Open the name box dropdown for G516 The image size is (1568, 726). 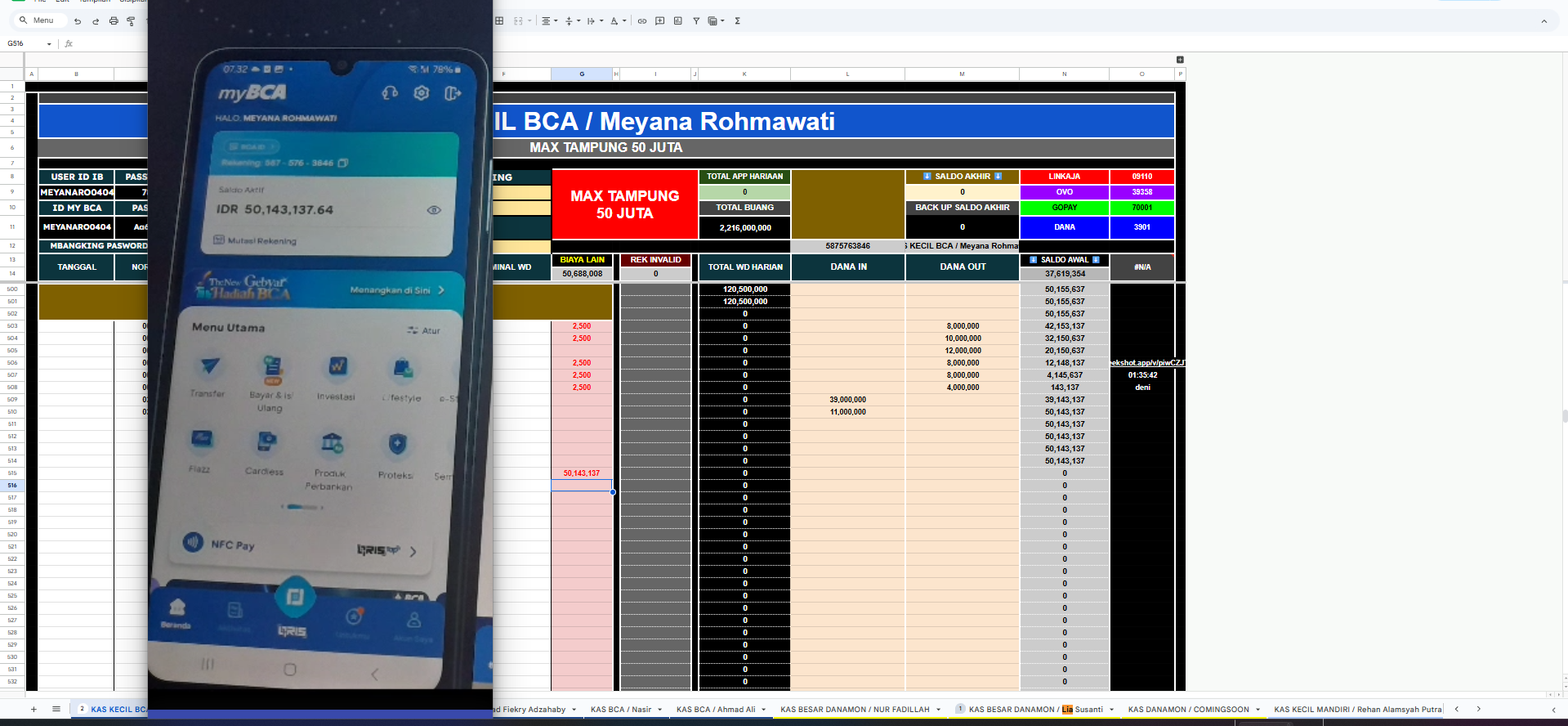click(49, 44)
